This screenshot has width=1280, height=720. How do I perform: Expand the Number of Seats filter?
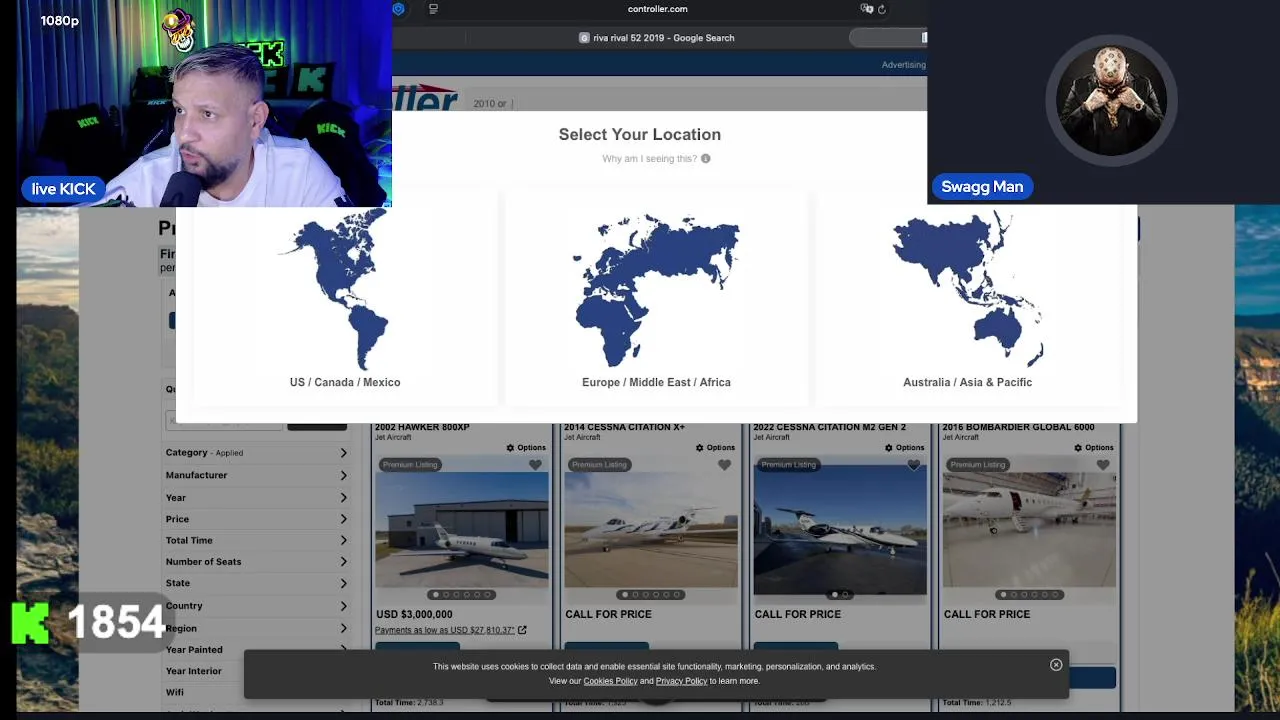click(257, 562)
